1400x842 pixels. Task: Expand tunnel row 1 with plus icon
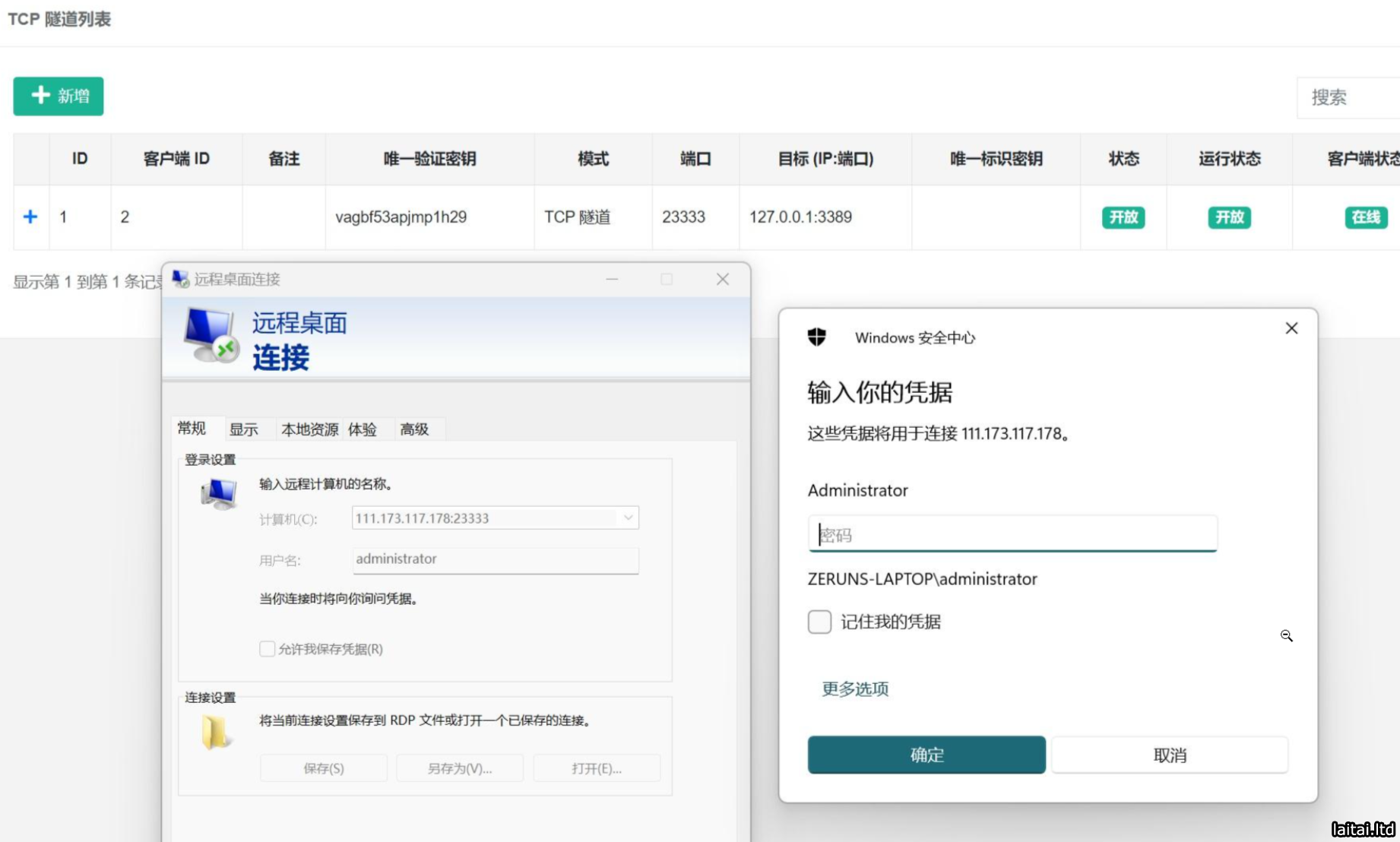click(30, 217)
